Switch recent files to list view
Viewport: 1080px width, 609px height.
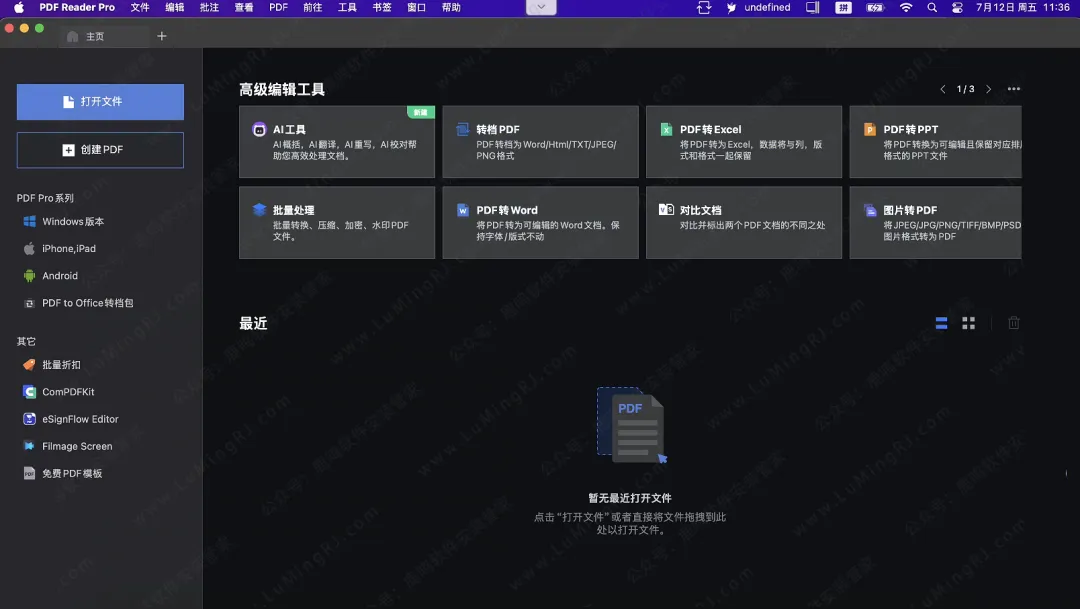pyautogui.click(x=940, y=322)
